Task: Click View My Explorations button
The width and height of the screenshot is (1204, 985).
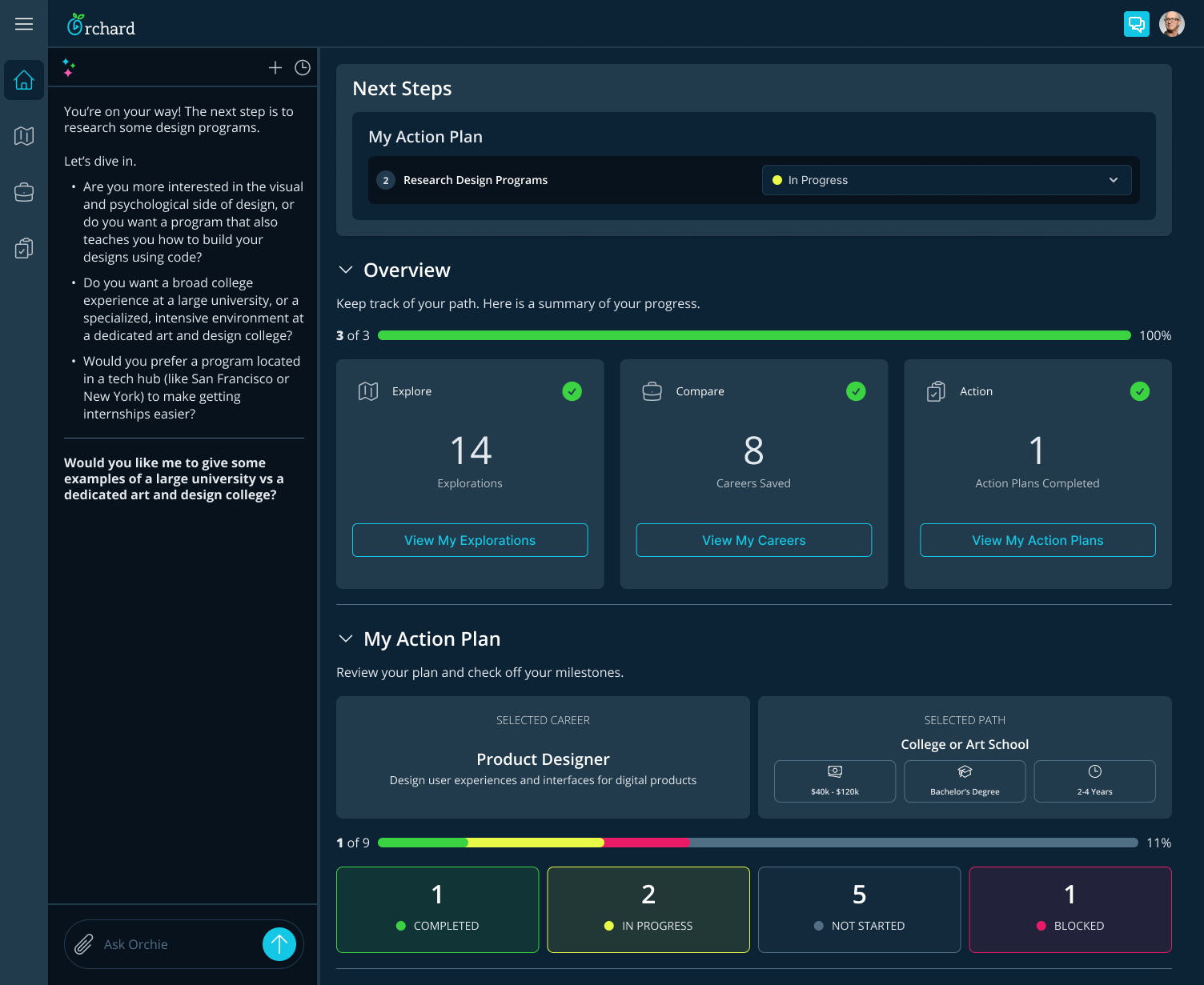Action: tap(469, 540)
